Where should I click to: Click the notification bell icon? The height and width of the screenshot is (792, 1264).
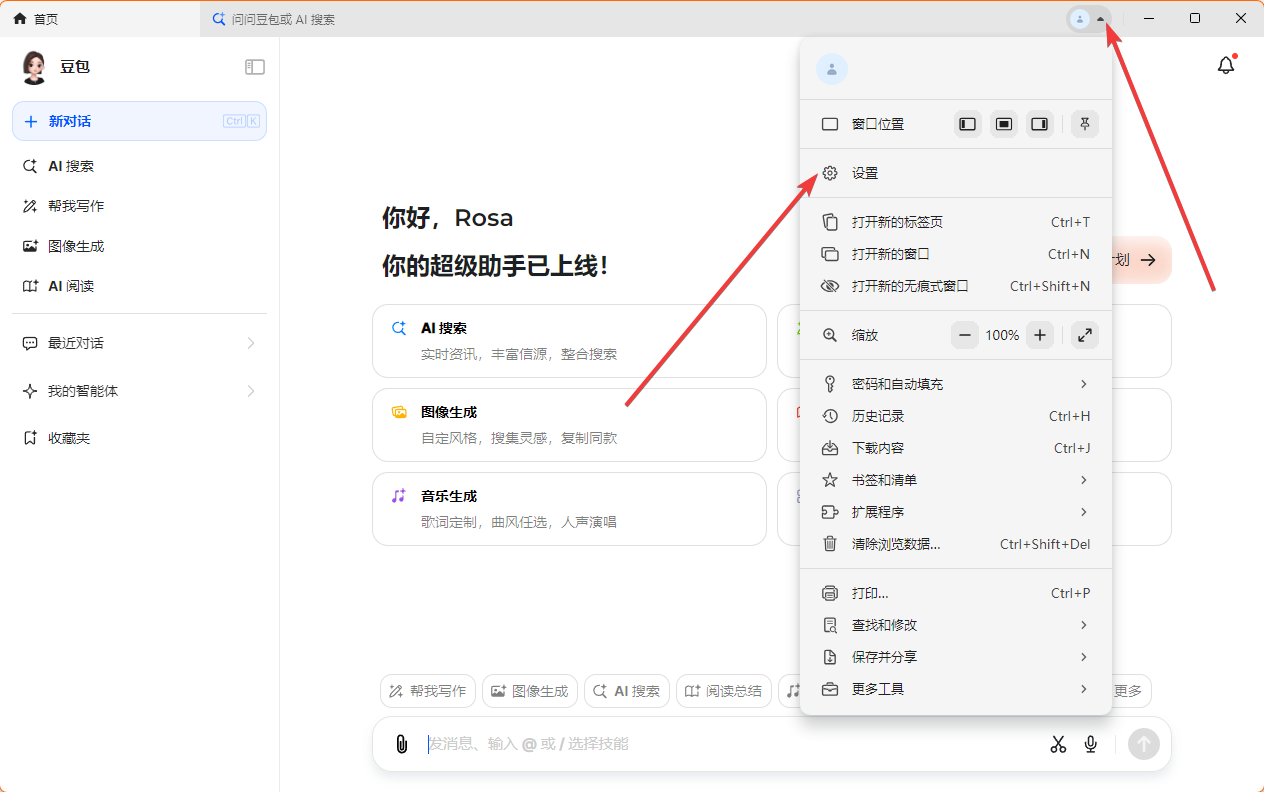[1226, 65]
